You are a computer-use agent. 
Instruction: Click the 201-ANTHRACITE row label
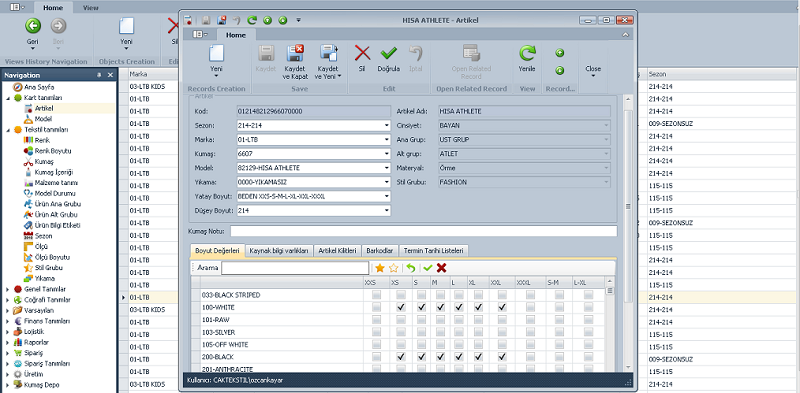point(227,369)
